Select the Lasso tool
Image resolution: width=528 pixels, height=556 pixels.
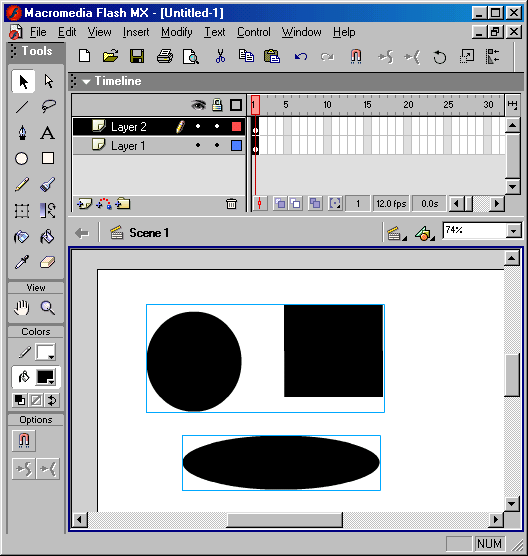[x=48, y=106]
